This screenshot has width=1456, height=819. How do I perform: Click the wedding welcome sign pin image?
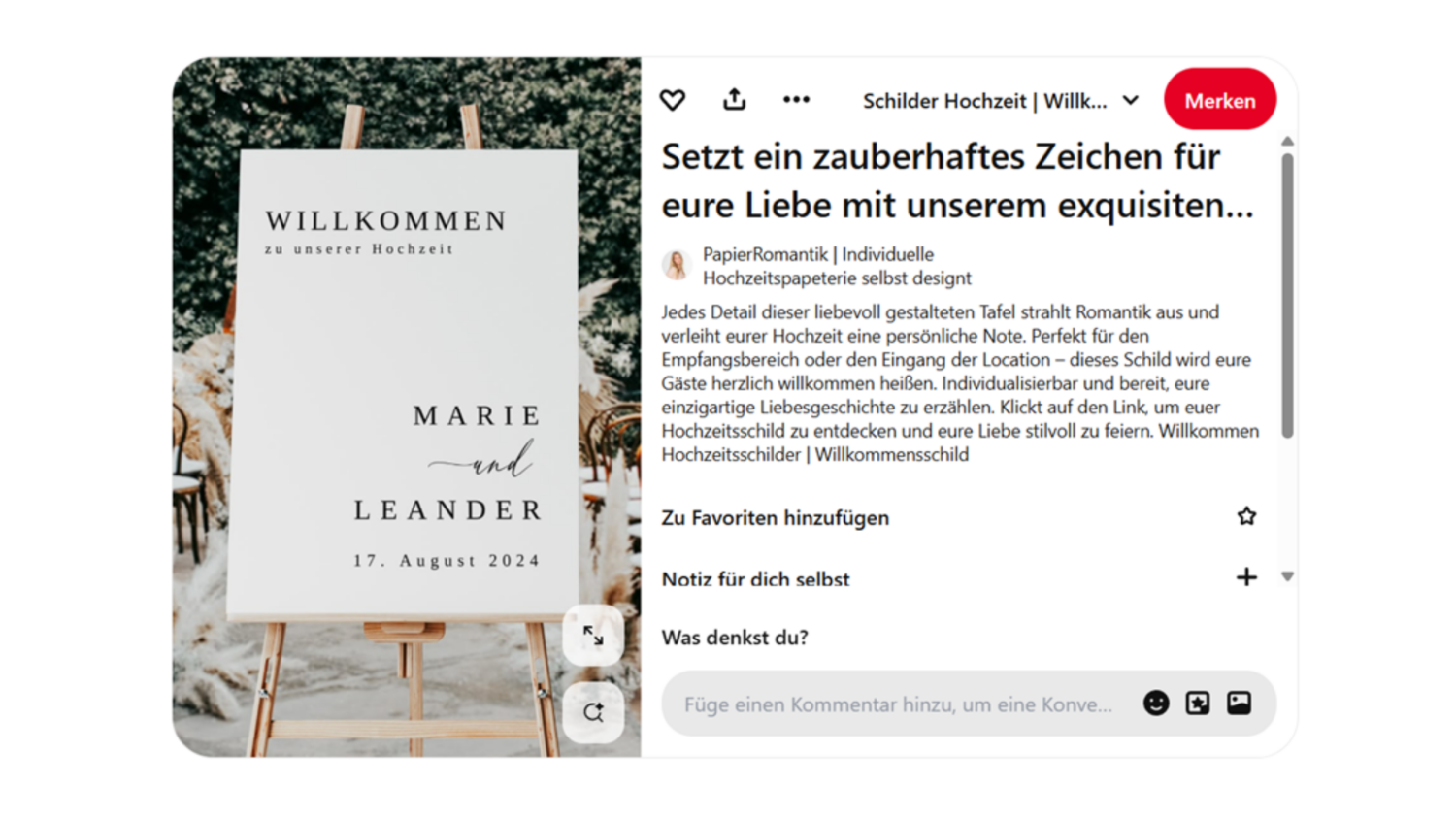407,407
